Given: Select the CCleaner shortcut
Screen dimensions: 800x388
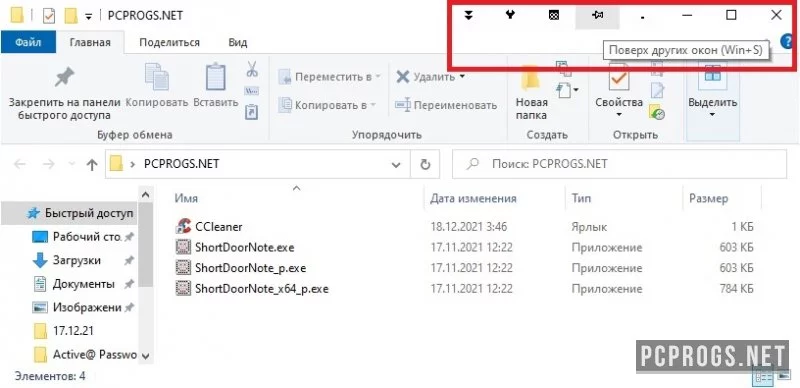Looking at the screenshot, I should tap(218, 227).
